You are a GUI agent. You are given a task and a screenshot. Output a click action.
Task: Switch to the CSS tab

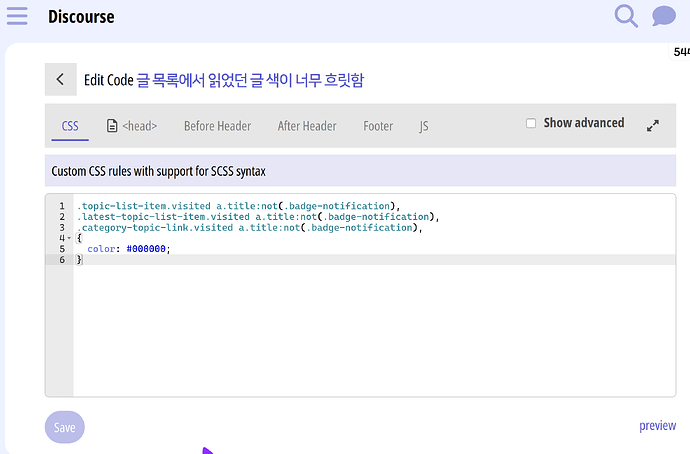coord(70,126)
